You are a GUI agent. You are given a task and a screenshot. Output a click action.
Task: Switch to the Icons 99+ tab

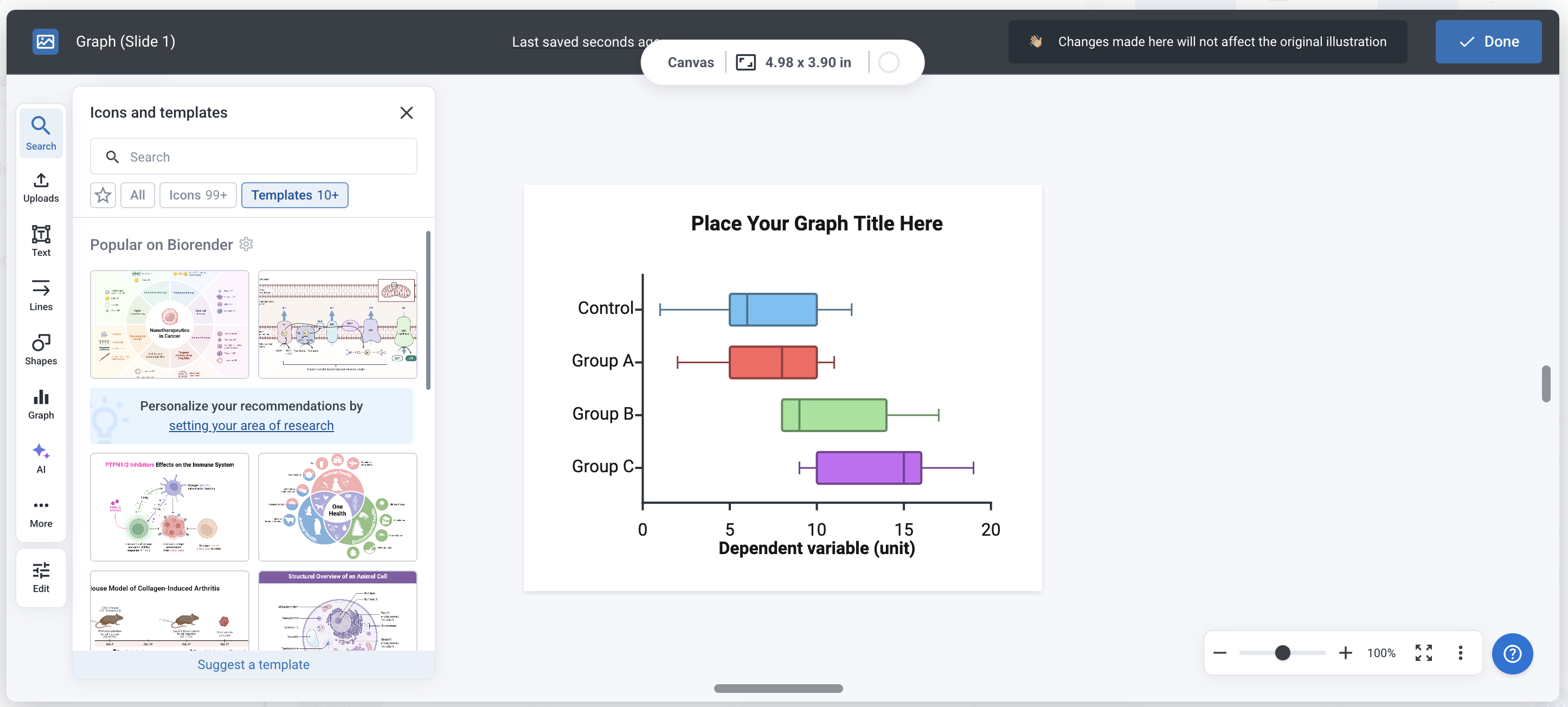[x=198, y=195]
